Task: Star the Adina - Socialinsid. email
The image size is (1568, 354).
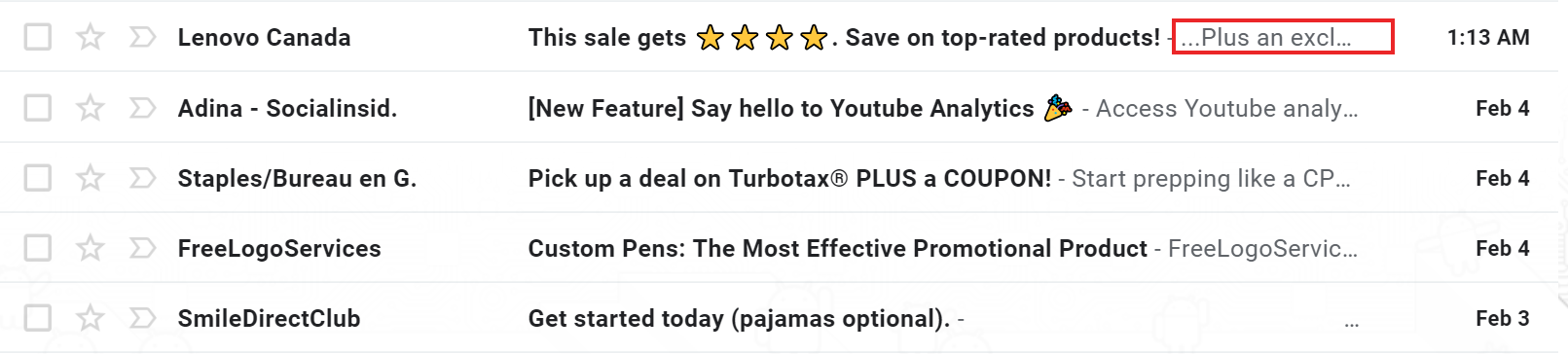Action: pyautogui.click(x=91, y=108)
